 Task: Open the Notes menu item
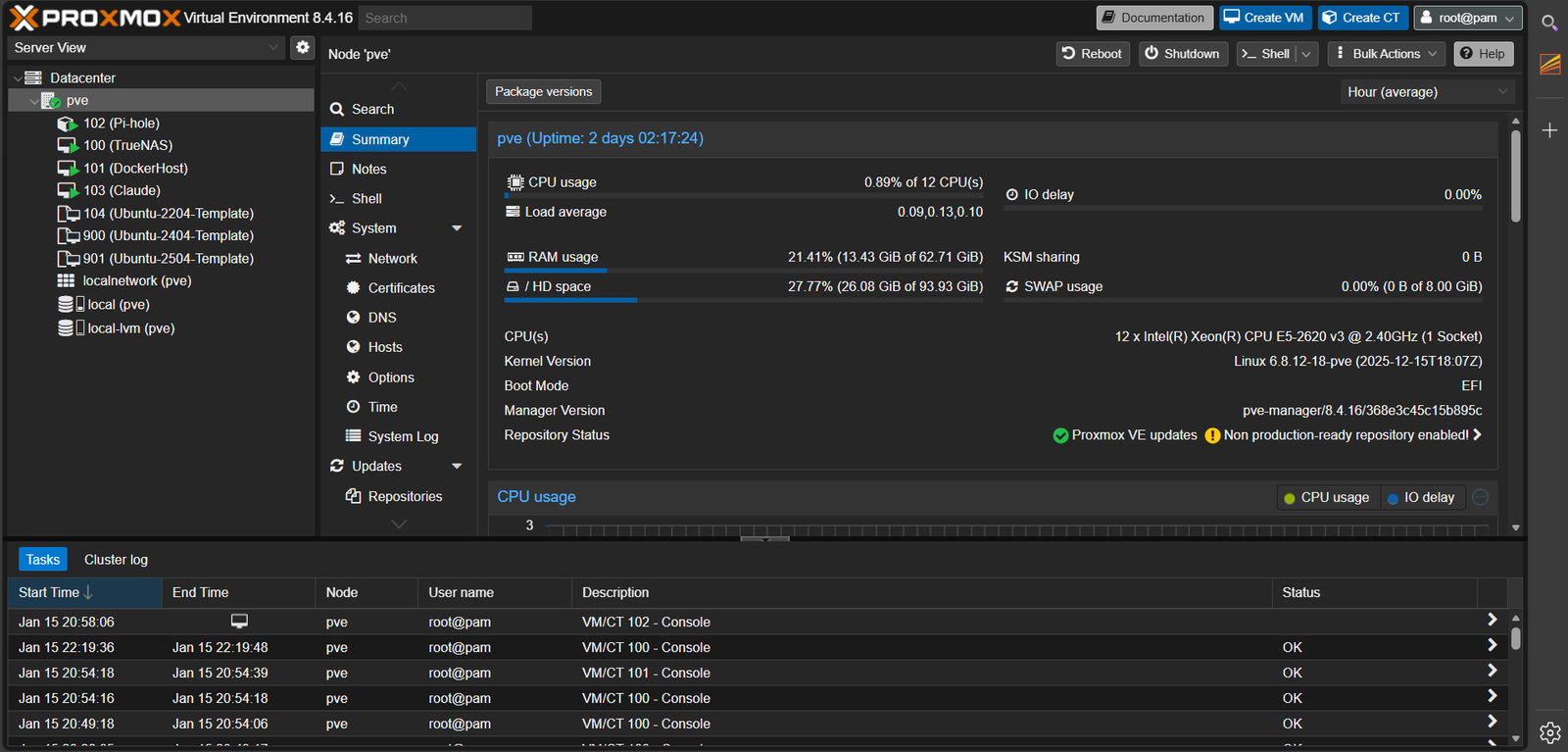tap(399, 170)
